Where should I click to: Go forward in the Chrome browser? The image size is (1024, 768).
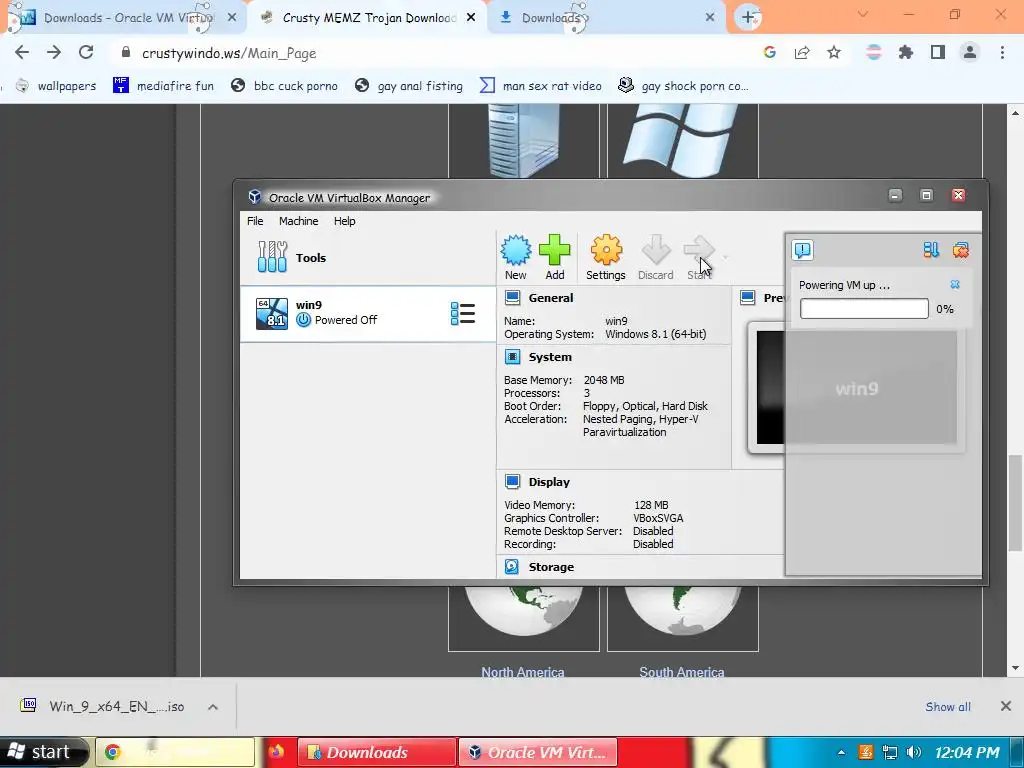point(54,52)
